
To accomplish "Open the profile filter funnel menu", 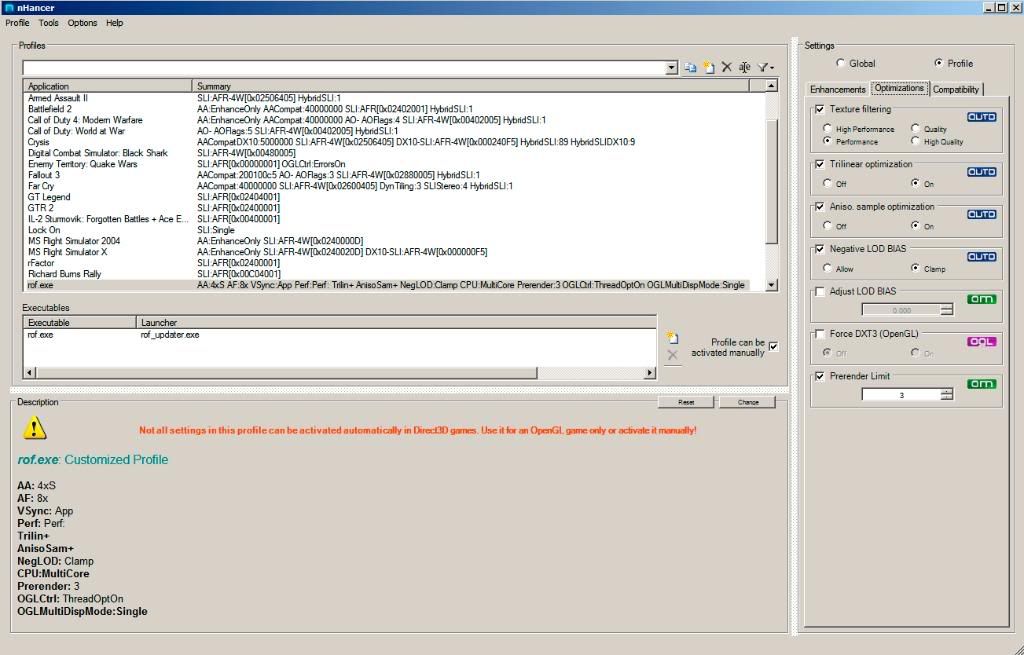I will (765, 67).
